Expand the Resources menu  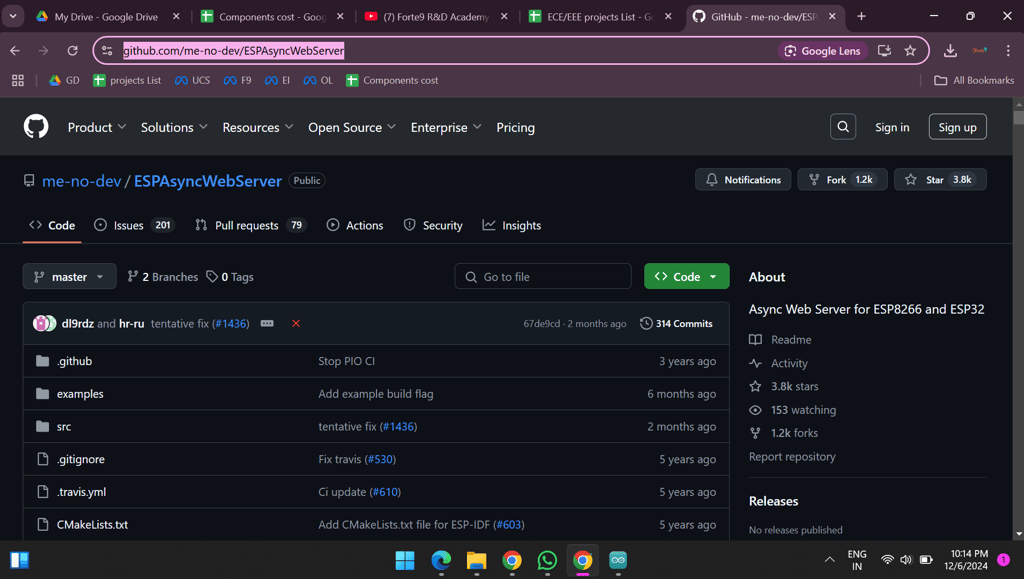click(257, 127)
